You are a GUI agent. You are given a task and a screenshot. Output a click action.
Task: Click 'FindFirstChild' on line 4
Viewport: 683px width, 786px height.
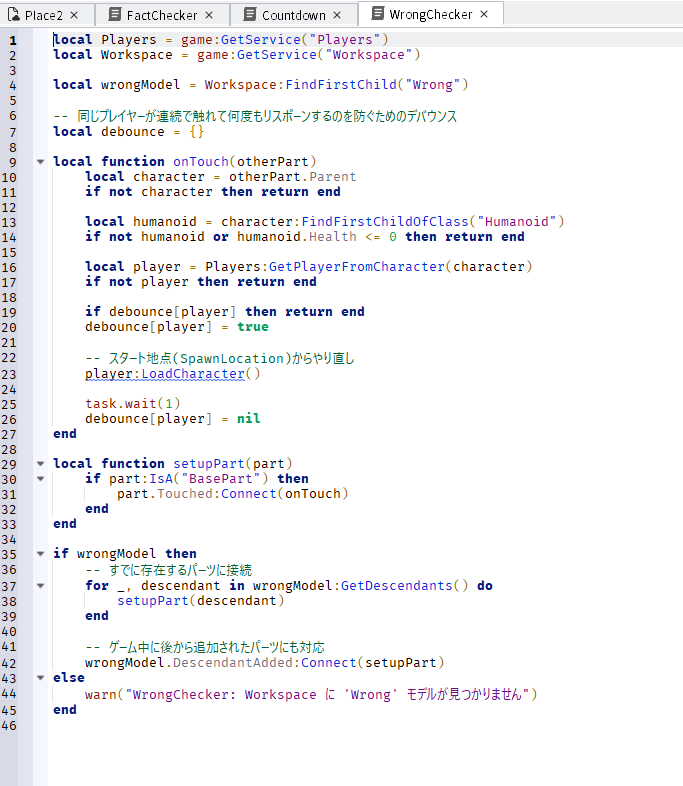pyautogui.click(x=341, y=84)
